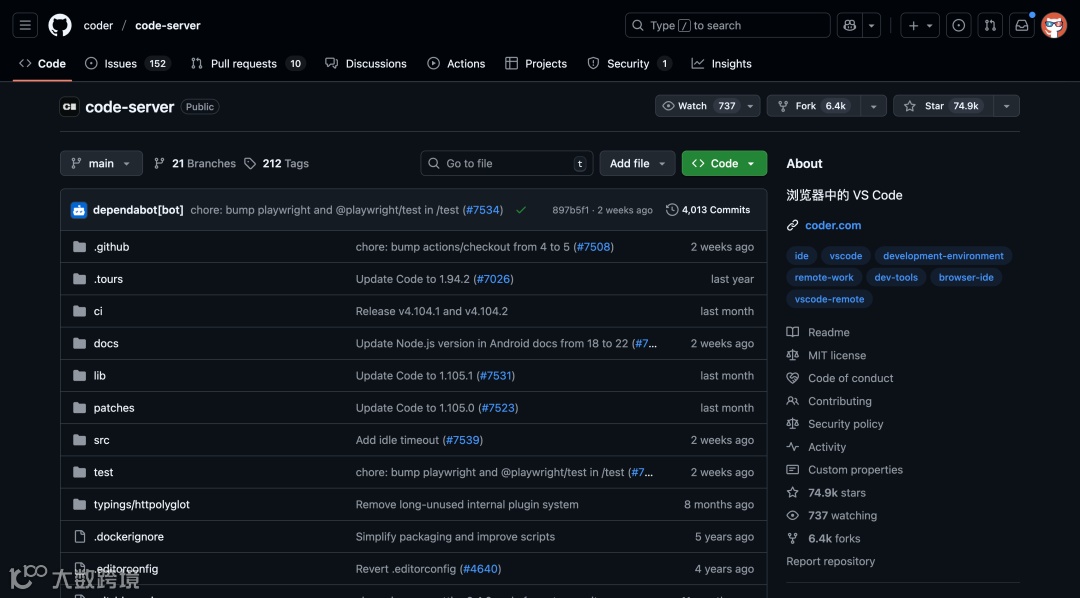Switch to the Discussions tab
The height and width of the screenshot is (598, 1080).
tap(366, 63)
